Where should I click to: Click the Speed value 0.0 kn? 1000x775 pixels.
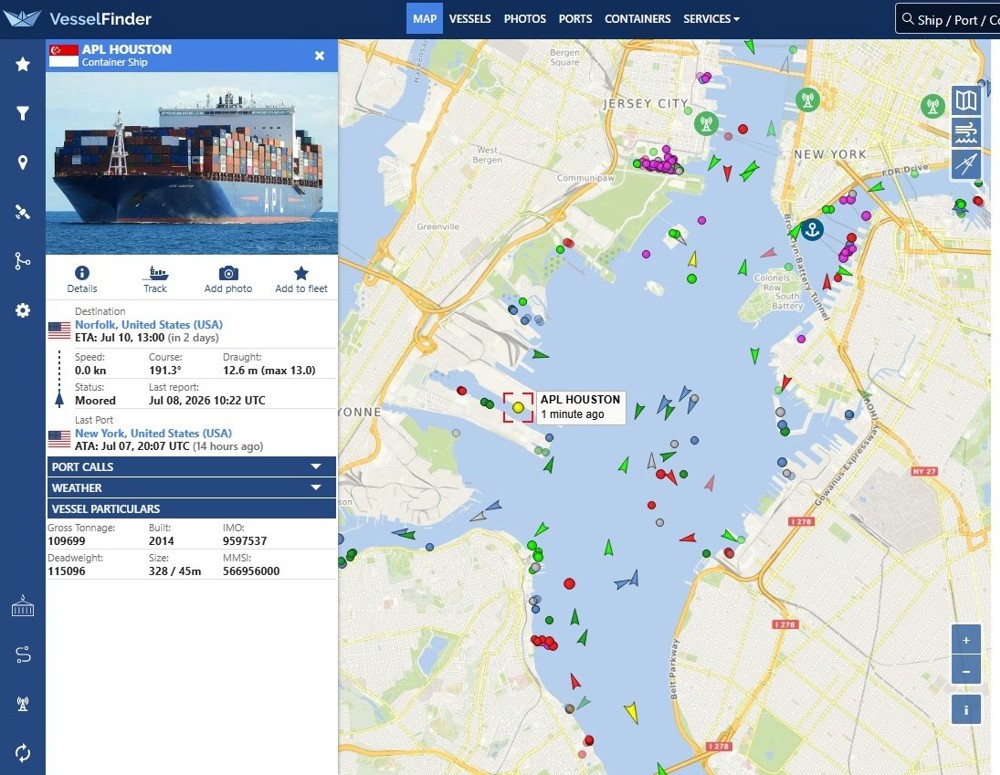[91, 371]
